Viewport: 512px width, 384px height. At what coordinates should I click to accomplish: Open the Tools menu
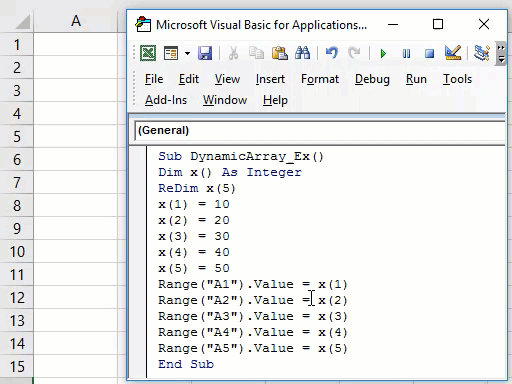tap(457, 79)
